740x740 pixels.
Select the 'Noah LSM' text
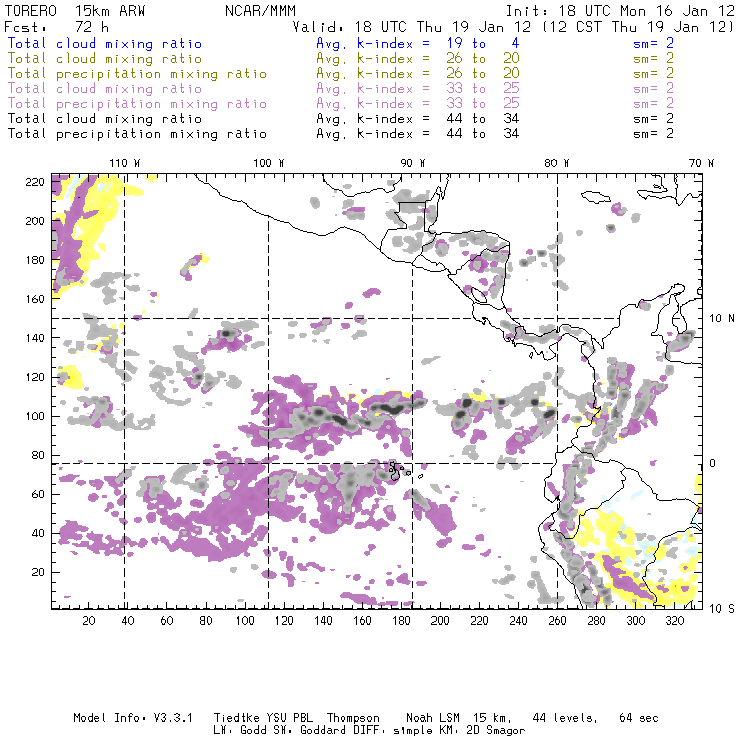[x=433, y=718]
